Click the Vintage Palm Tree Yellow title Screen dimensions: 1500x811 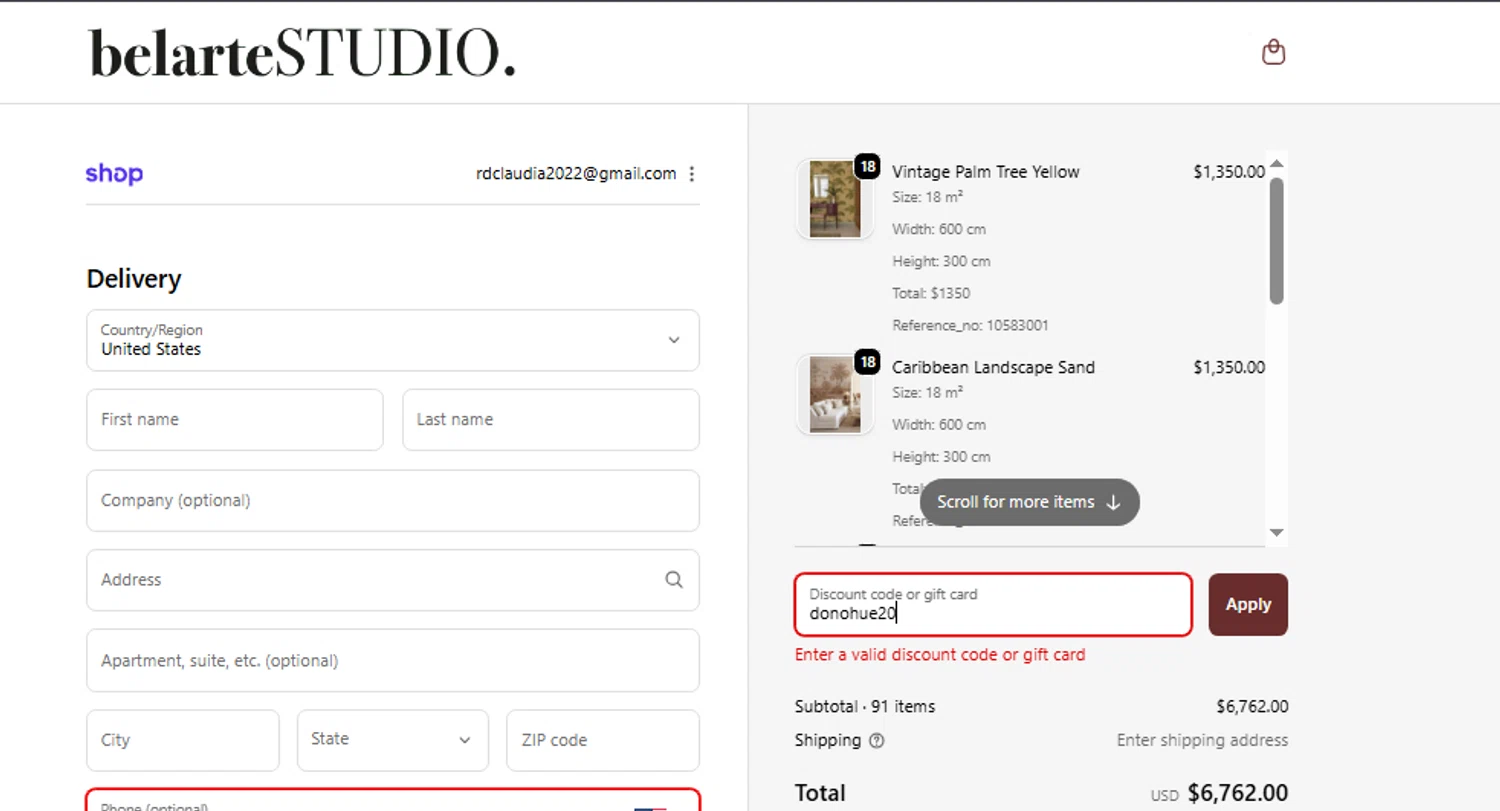click(986, 172)
